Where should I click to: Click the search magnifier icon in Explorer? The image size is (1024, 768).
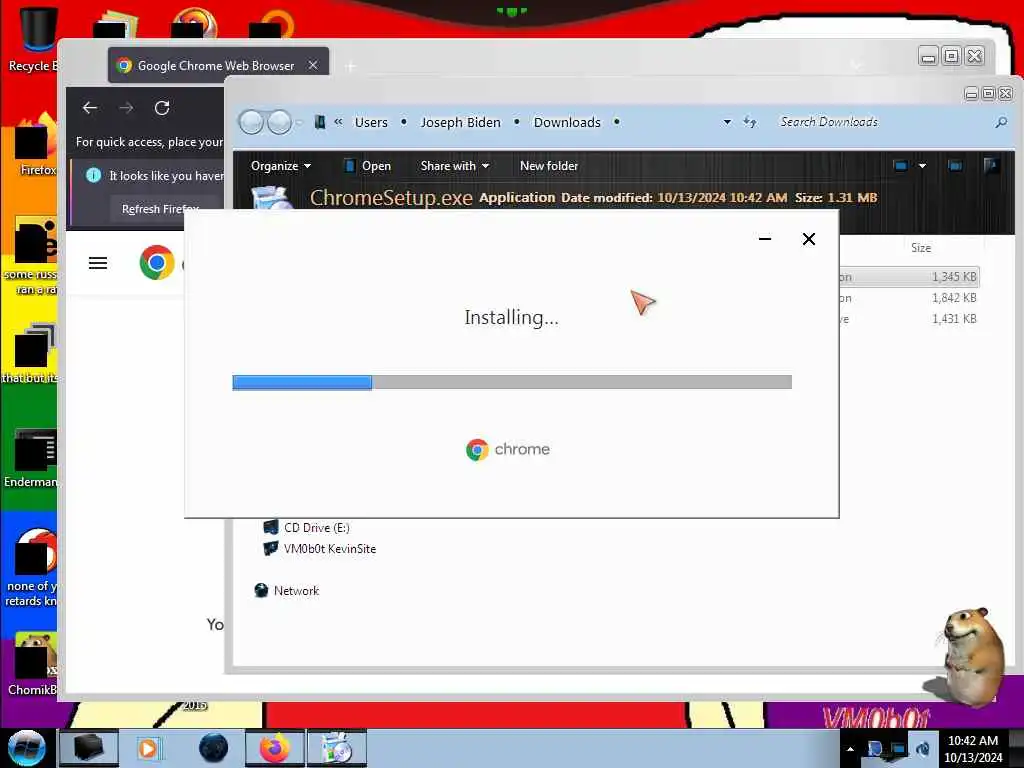coord(1001,122)
